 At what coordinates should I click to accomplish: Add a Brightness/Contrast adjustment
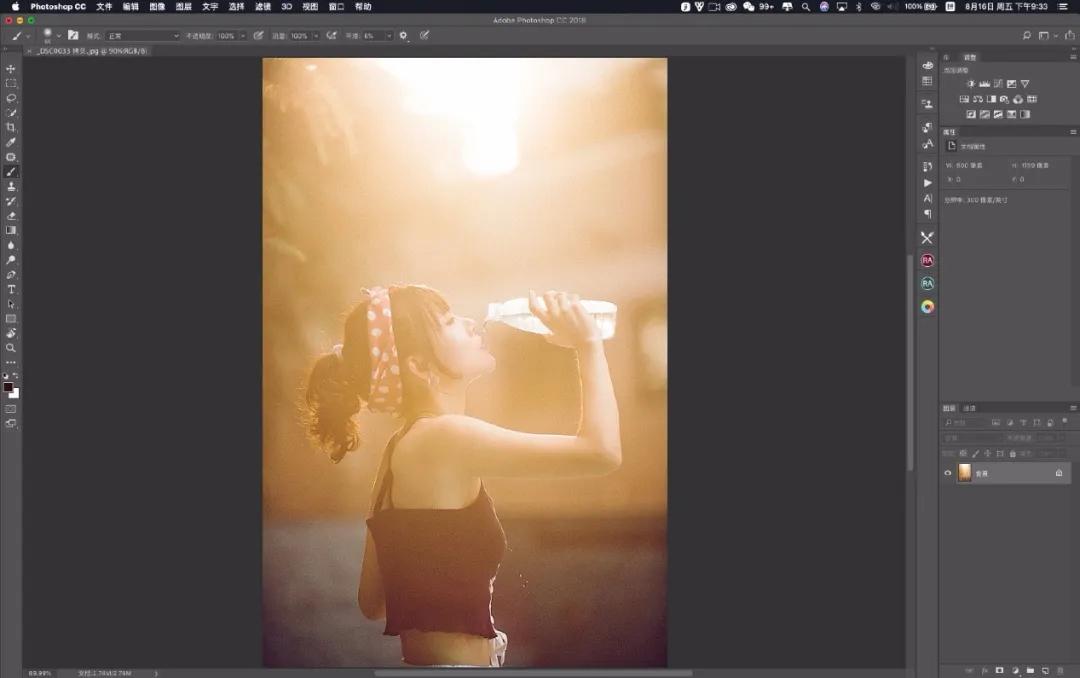tap(970, 84)
